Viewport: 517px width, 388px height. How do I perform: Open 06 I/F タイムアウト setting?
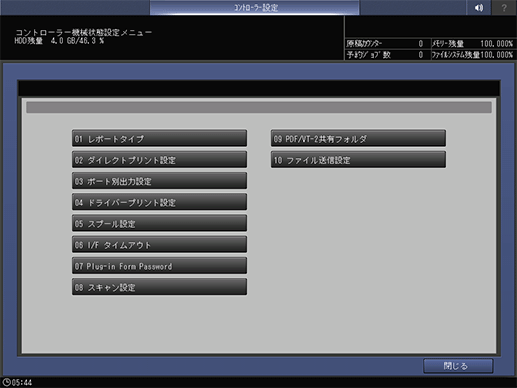[159, 245]
